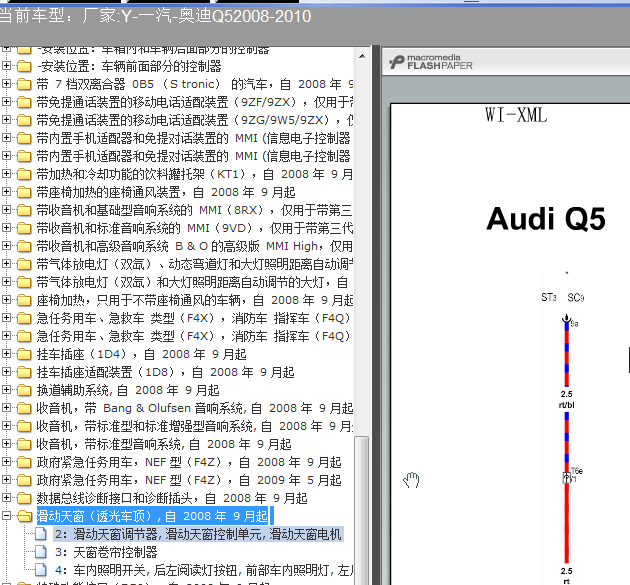Select 2: 滑动天窗调节器, 滑动天窗控制单元 item
Screen dimensions: 630x585
click(198, 534)
